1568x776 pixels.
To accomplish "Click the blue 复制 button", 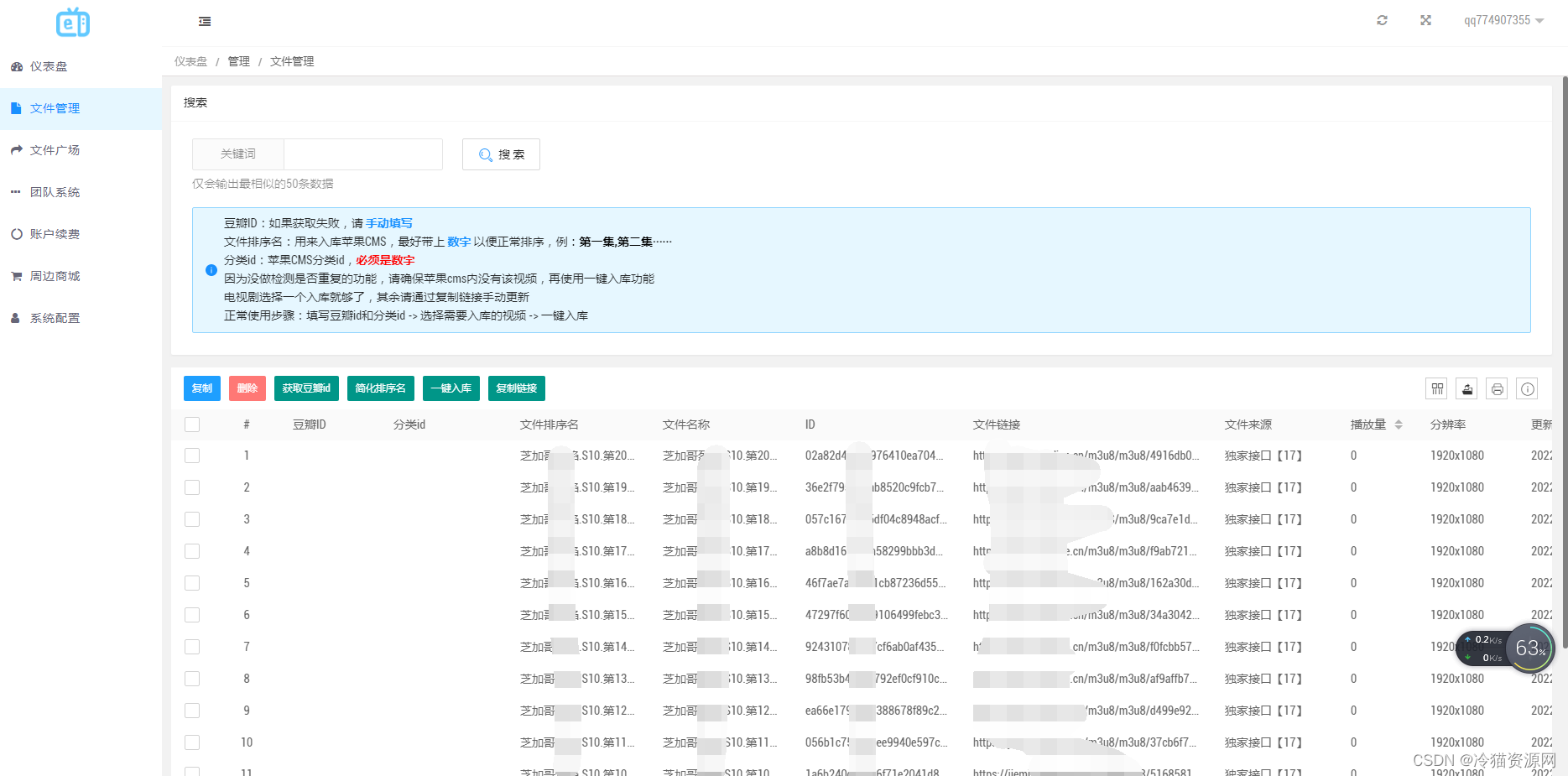I will (x=202, y=388).
